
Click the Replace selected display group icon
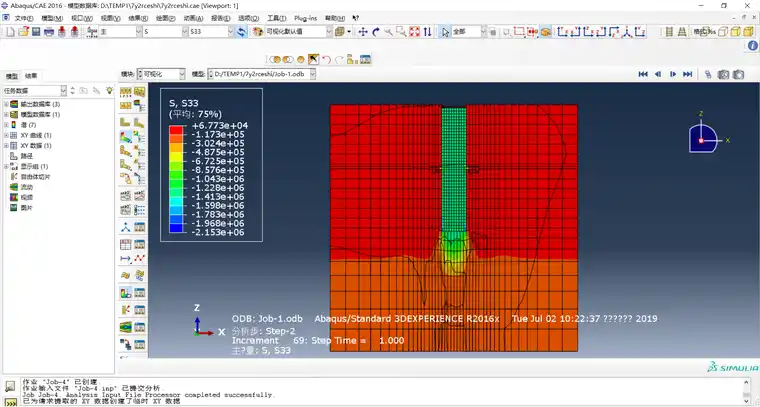pyautogui.click(x=275, y=60)
